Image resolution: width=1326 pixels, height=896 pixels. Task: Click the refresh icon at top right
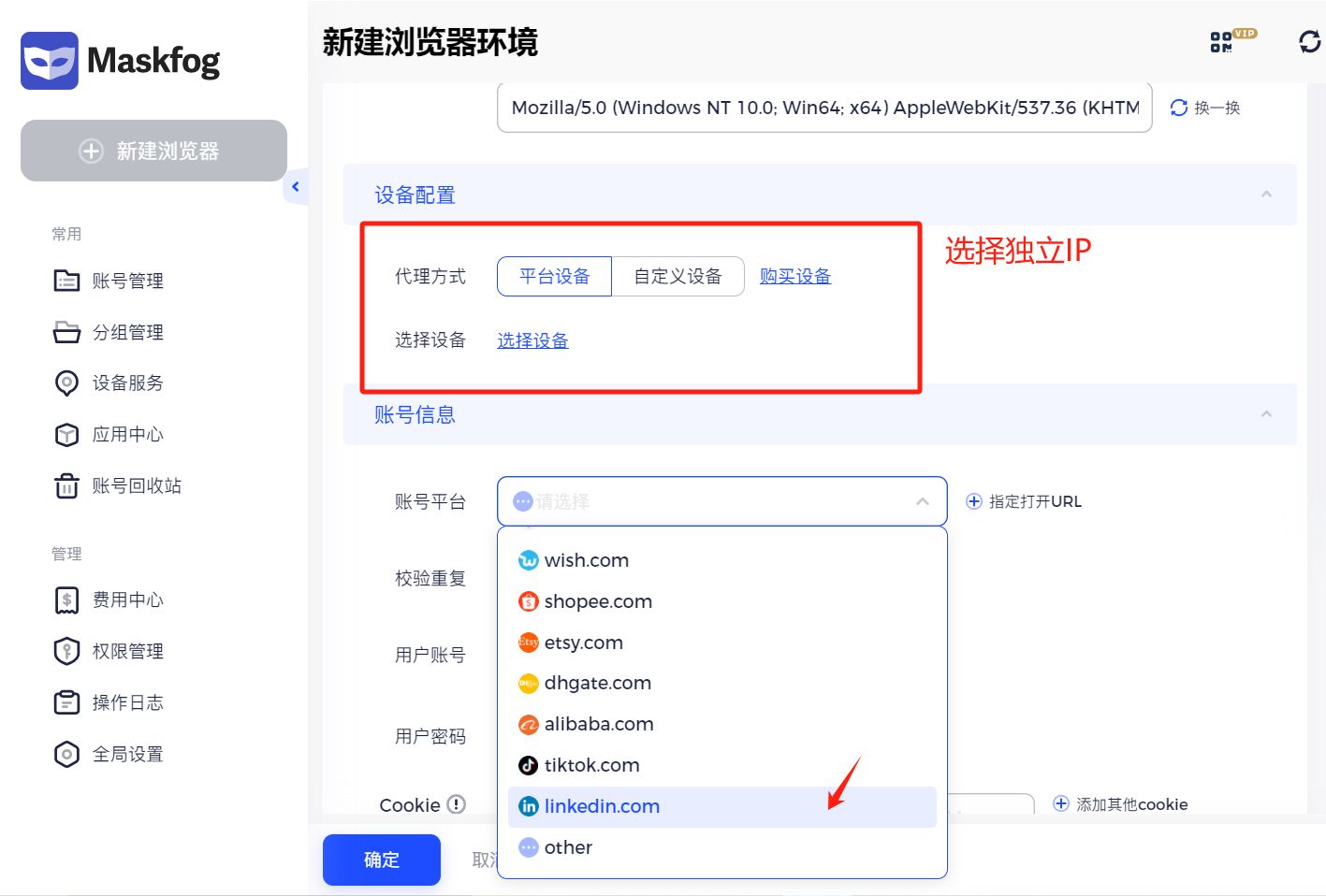(1309, 41)
